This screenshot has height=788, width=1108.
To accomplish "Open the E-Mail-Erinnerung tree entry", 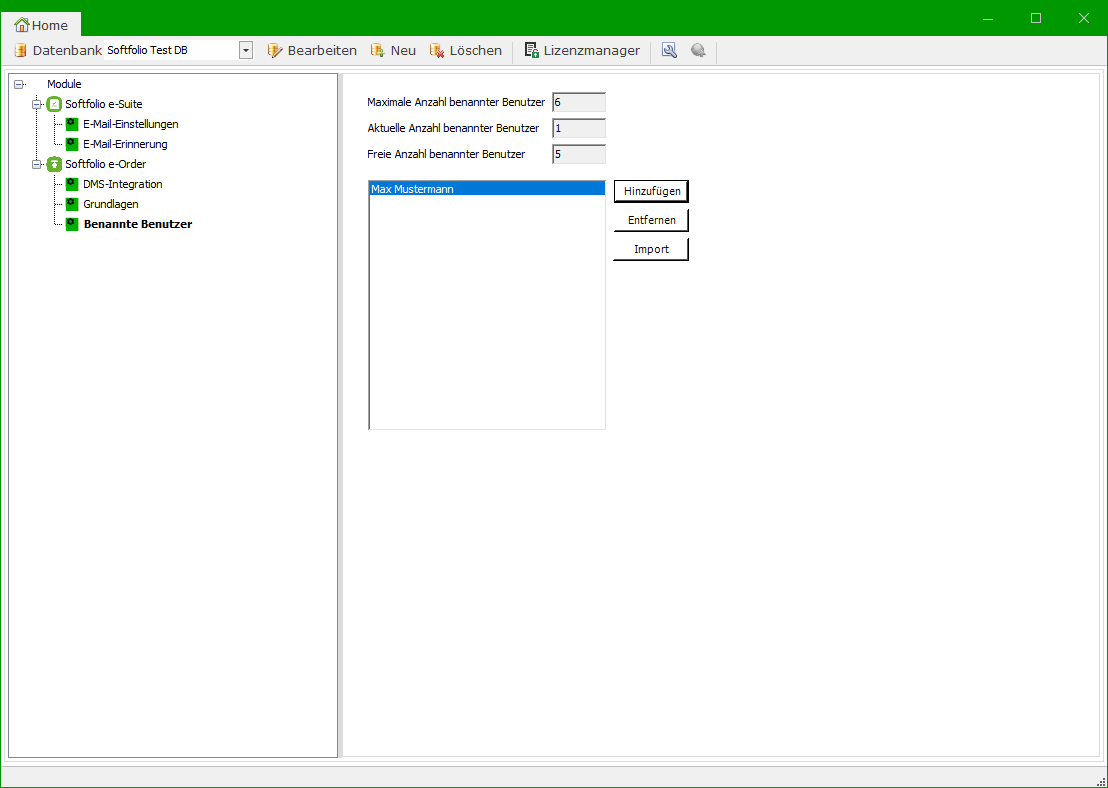I will [x=125, y=144].
